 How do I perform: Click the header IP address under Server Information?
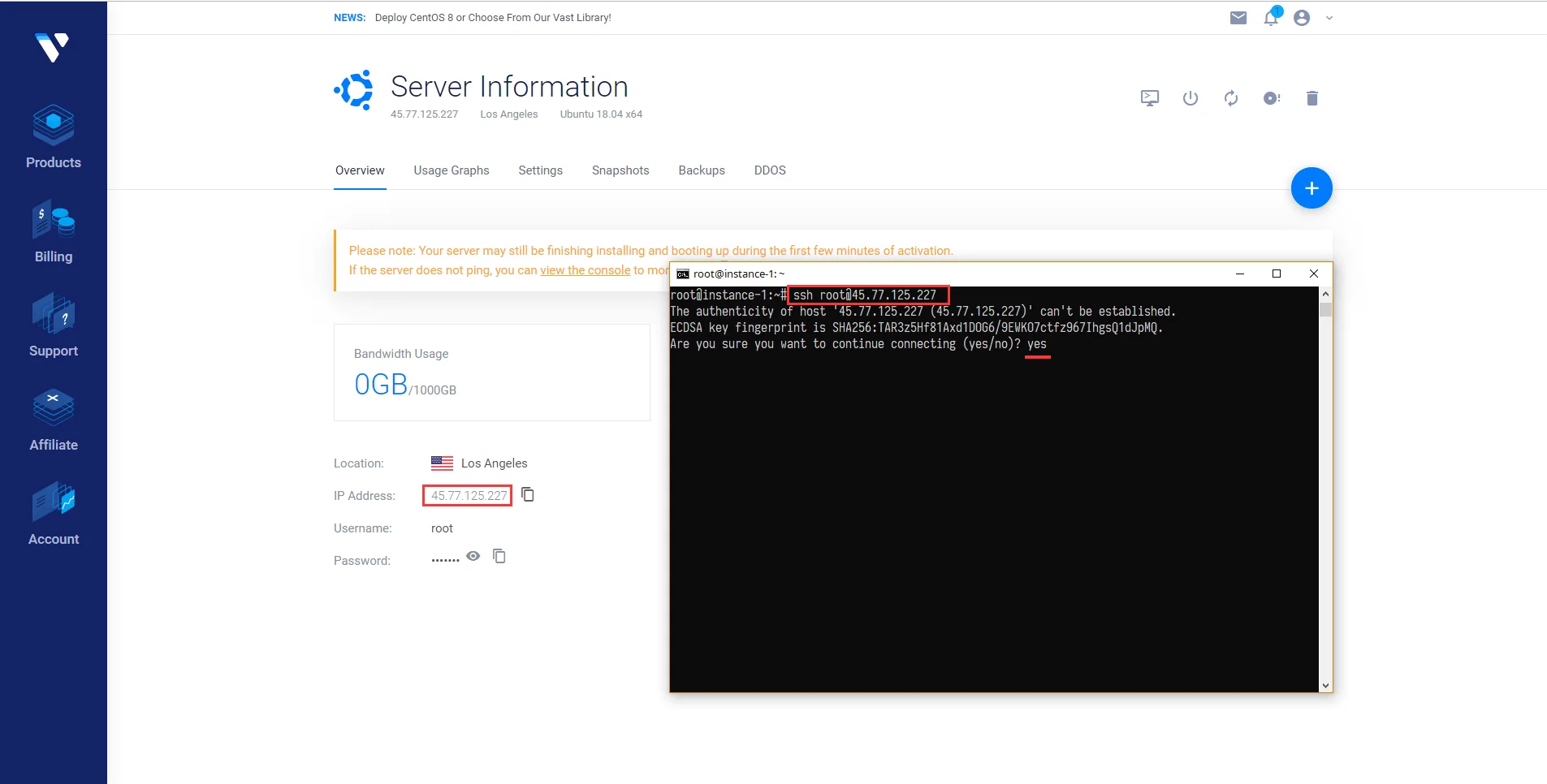tap(424, 114)
